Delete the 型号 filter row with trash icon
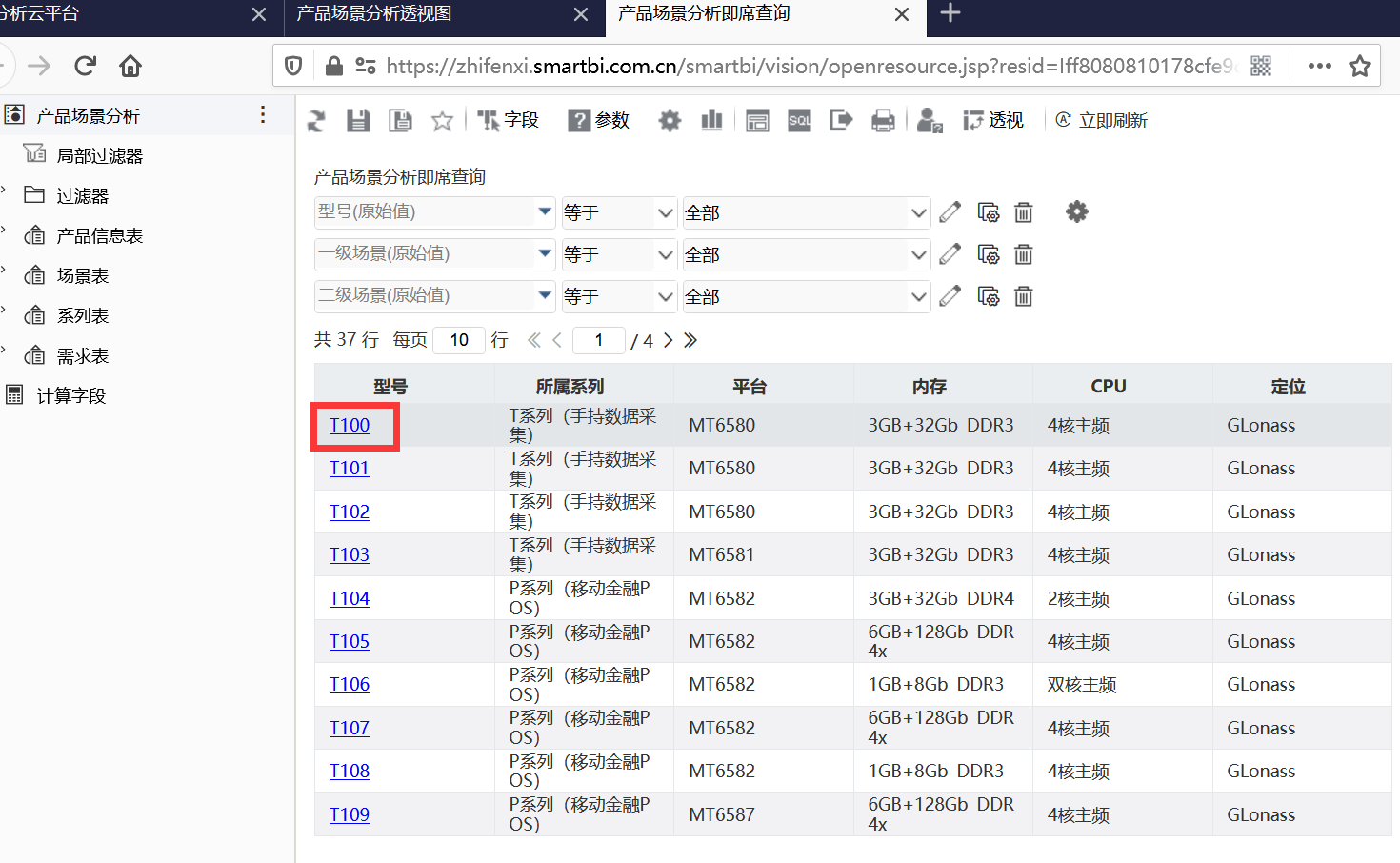Screen dimensions: 1400x863 [1024, 212]
